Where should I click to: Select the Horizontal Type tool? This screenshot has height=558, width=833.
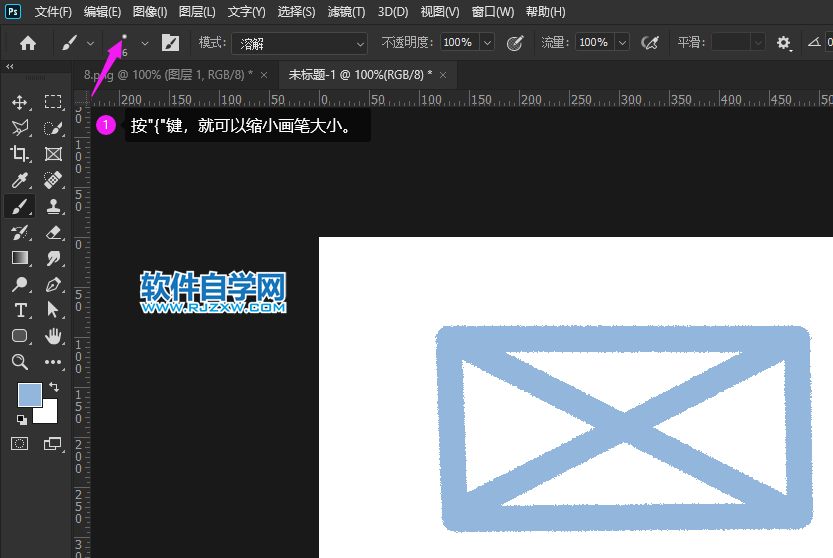pyautogui.click(x=20, y=310)
